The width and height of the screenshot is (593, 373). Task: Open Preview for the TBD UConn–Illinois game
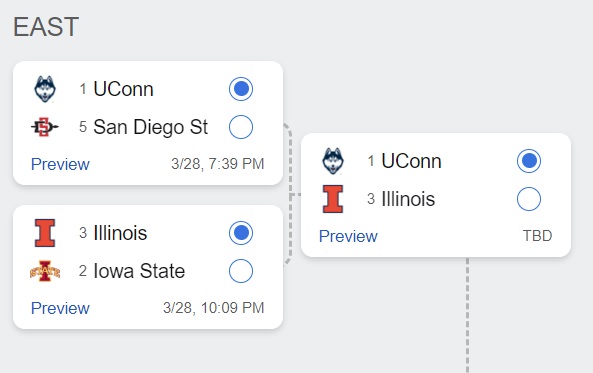[x=348, y=236]
